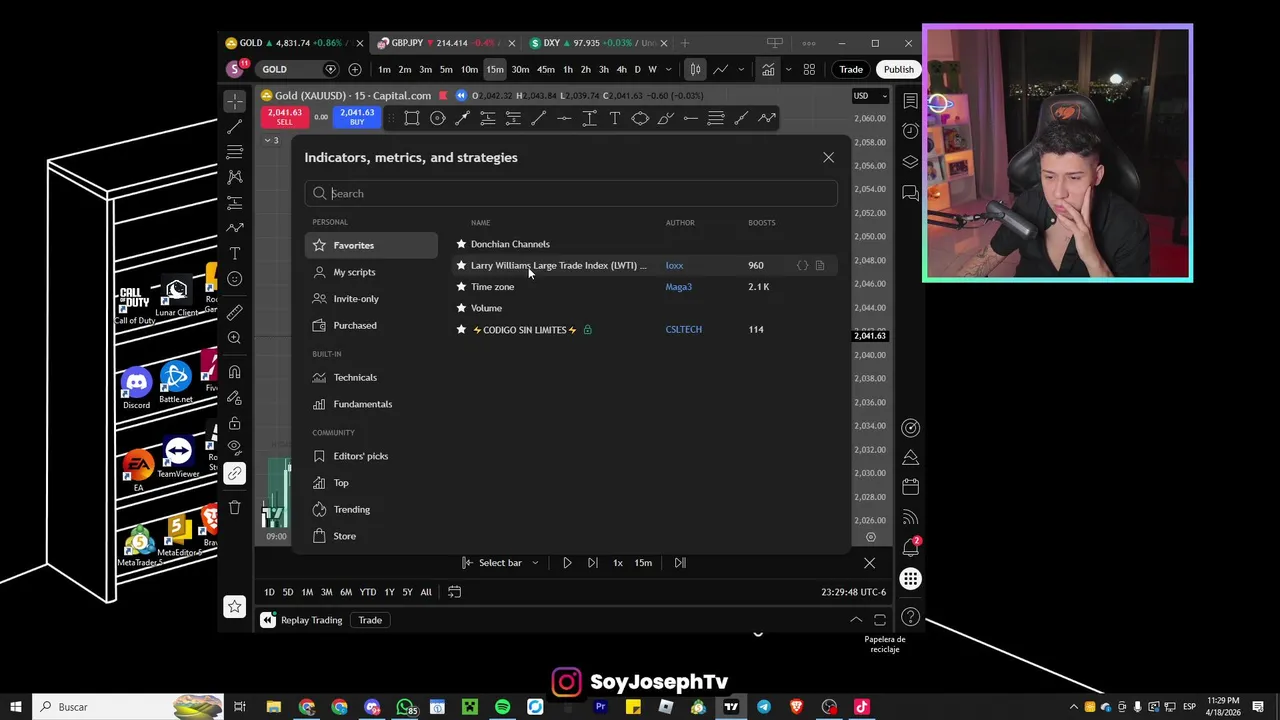Open the text annotation tool
The width and height of the screenshot is (1280, 720).
234,254
